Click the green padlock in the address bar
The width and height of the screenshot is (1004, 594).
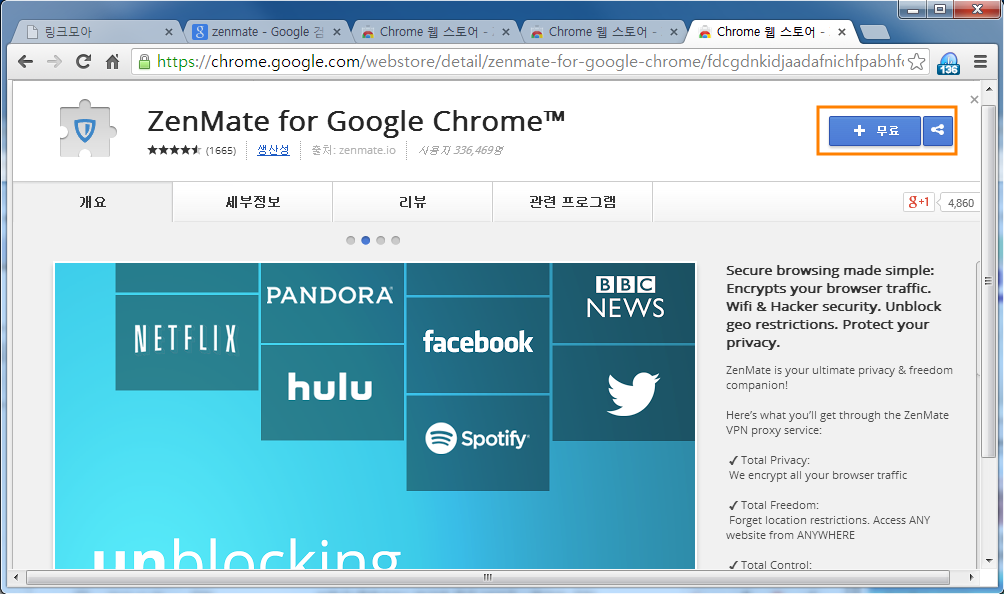[144, 61]
